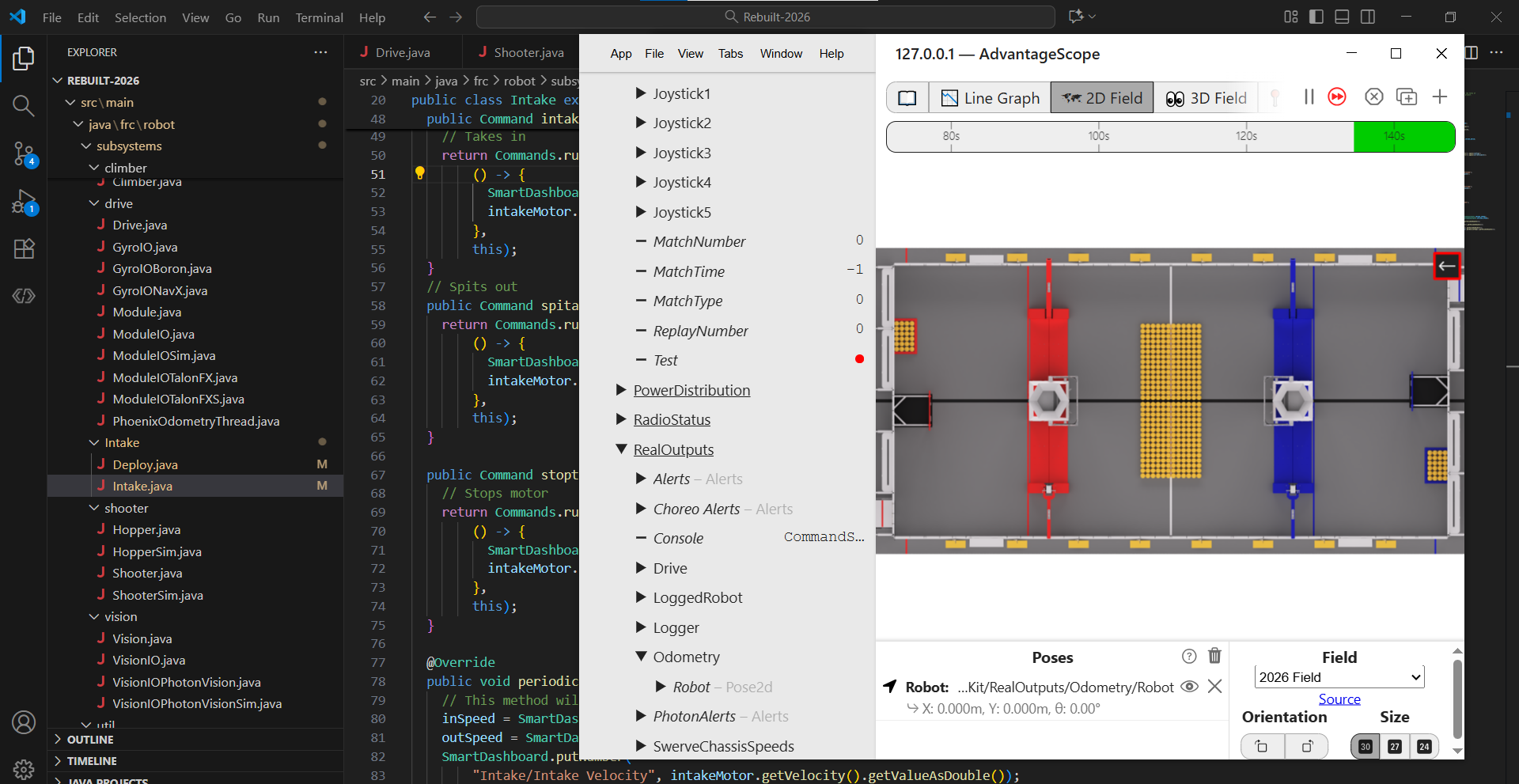Open the Extensions view in VS Code
1519x784 pixels.
tap(24, 249)
